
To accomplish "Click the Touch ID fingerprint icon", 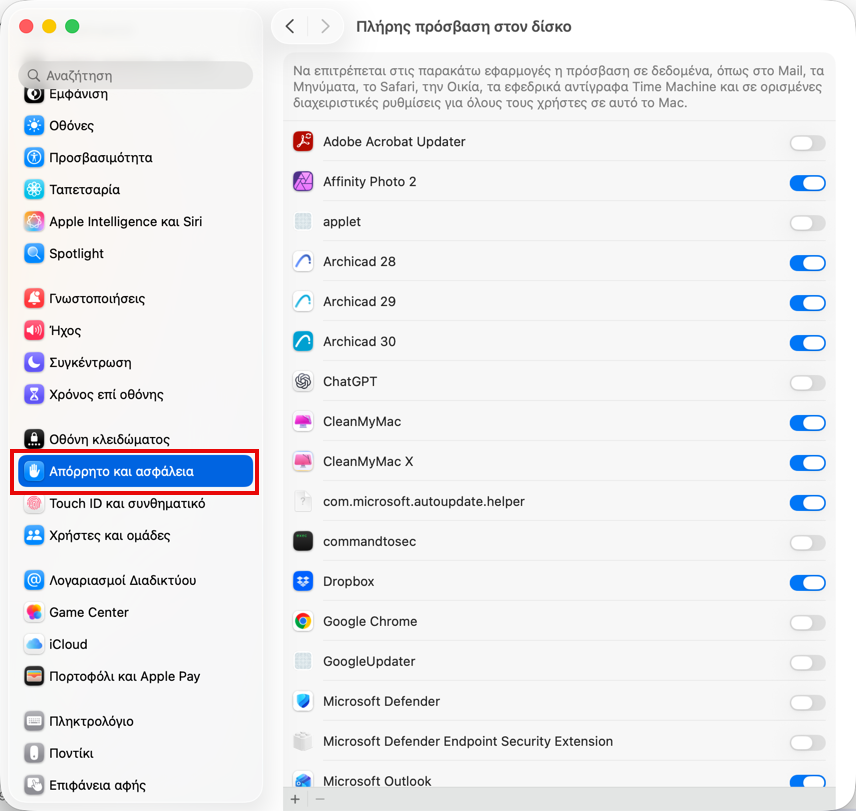I will 34,503.
